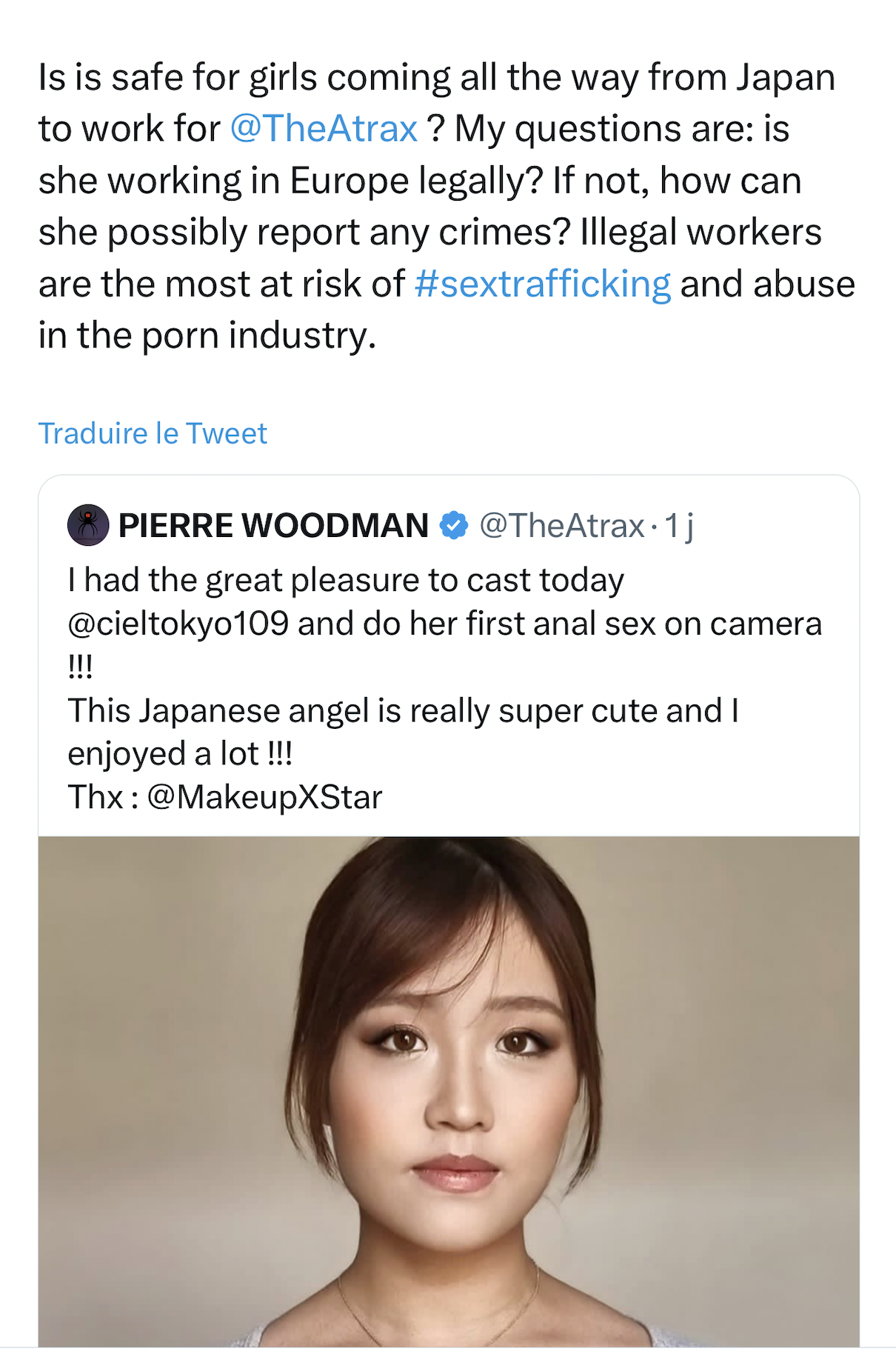Click the "enjoyed a lot !!!" line
The image size is (896, 1360).
(180, 754)
